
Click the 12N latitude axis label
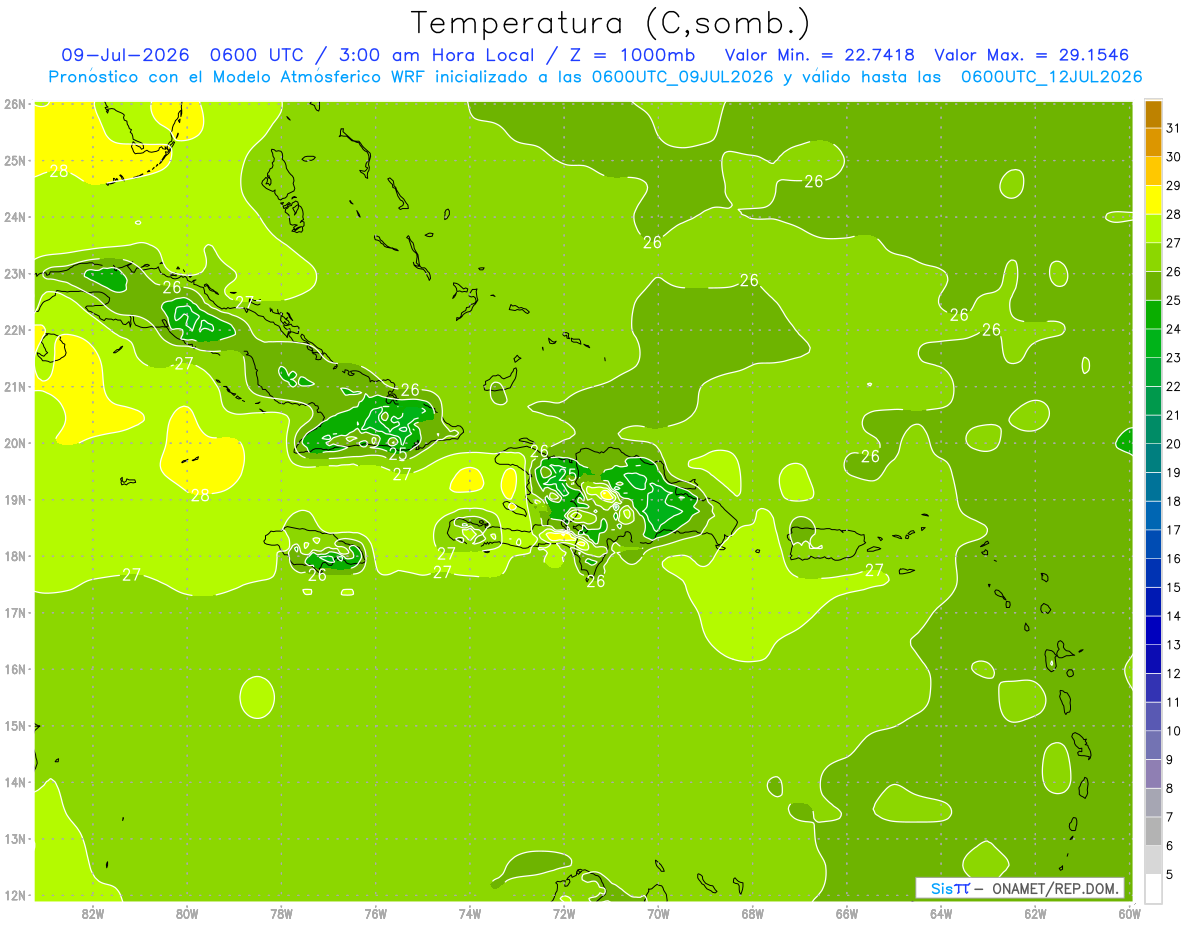click(14, 895)
